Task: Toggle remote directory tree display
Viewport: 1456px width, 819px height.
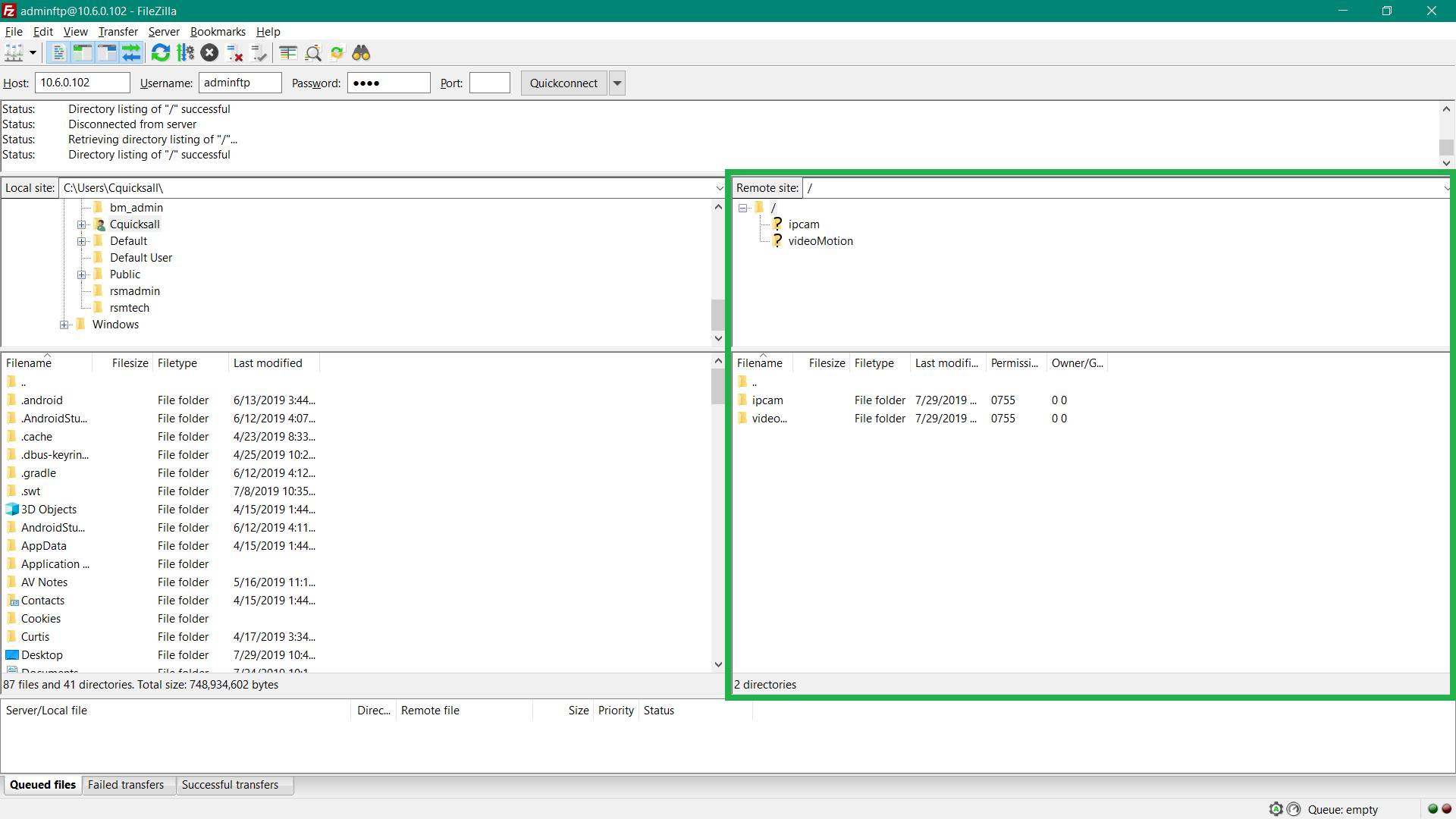Action: (x=107, y=53)
